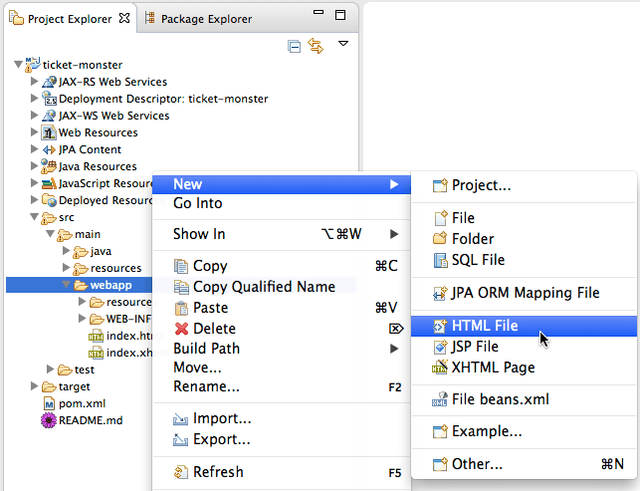Click the JPA ORM Mapping File icon
640x491 pixels.
pyautogui.click(x=440, y=293)
